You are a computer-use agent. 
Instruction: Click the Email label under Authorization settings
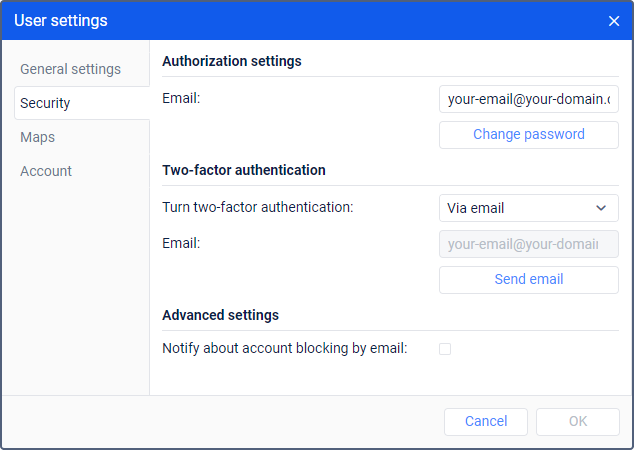point(181,99)
